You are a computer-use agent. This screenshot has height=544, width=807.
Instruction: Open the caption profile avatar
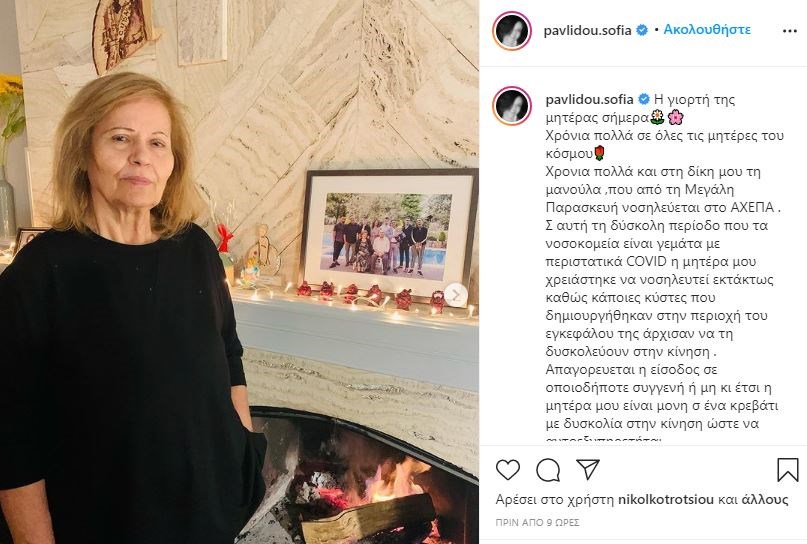(512, 106)
